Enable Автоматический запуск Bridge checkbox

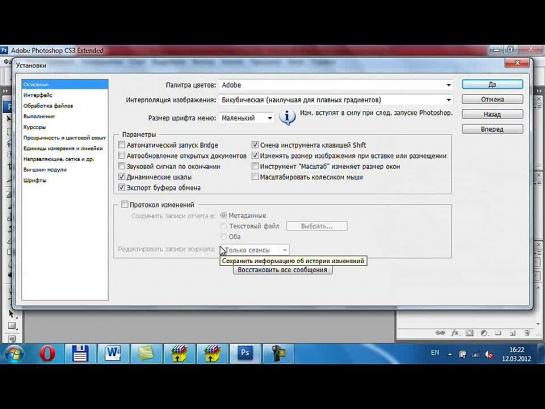pyautogui.click(x=121, y=145)
